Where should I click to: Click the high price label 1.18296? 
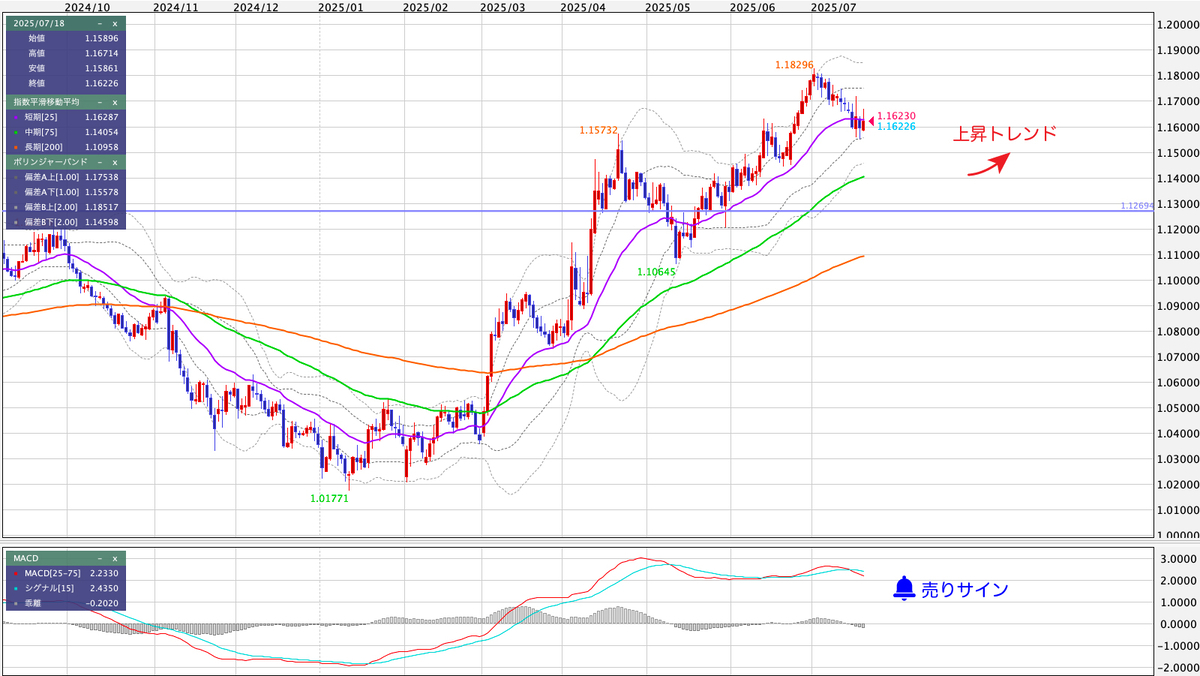point(792,64)
